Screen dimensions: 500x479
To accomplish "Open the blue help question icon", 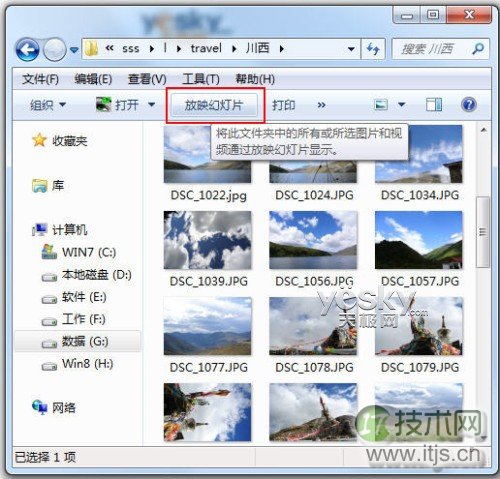I will pos(469,105).
